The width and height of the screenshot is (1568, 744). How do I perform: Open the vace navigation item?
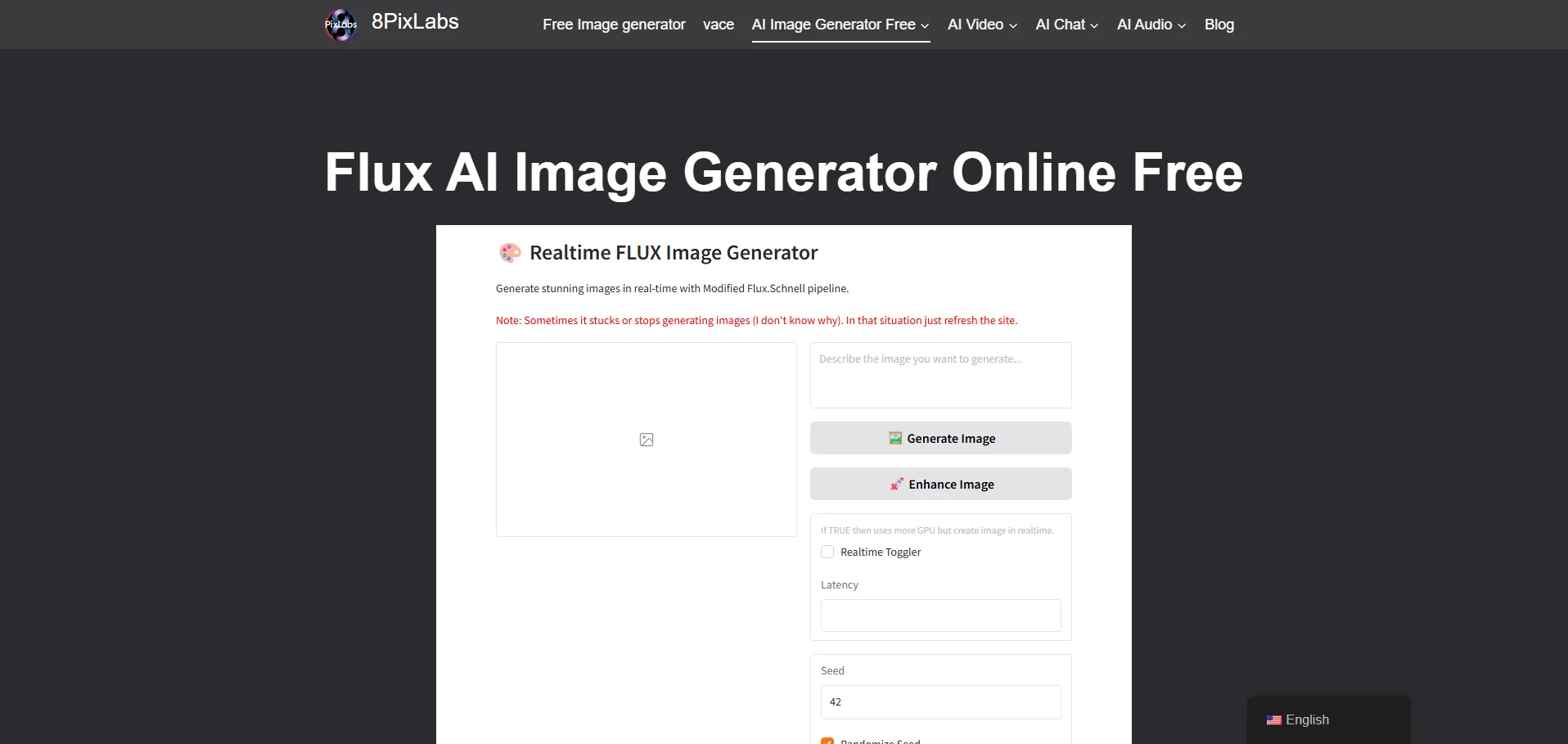[718, 25]
